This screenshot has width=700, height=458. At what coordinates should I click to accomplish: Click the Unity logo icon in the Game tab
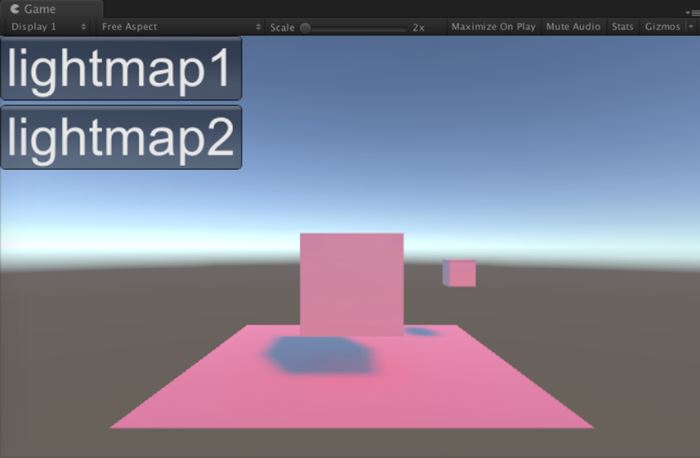(15, 9)
